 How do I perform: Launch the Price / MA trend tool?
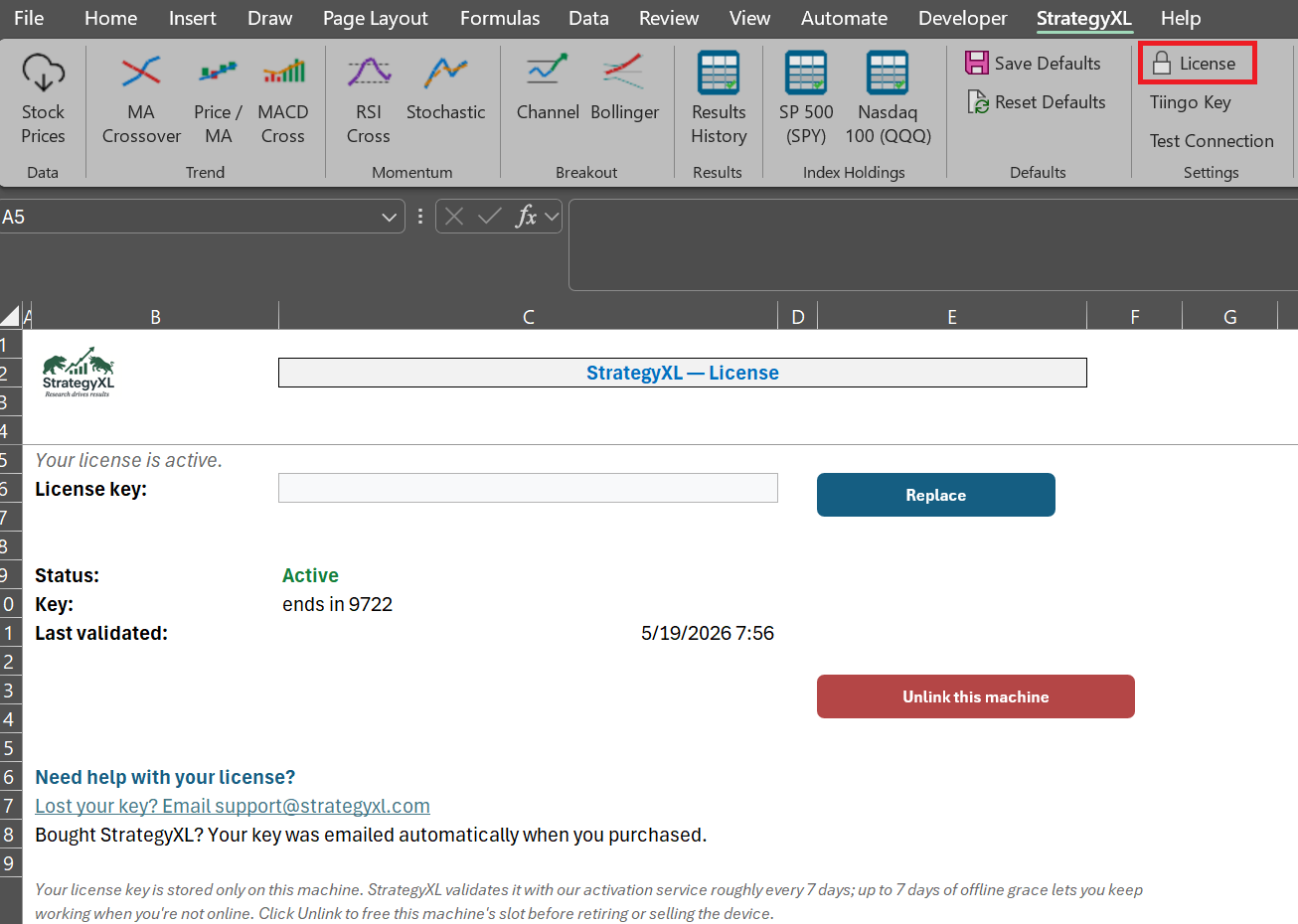tap(218, 99)
